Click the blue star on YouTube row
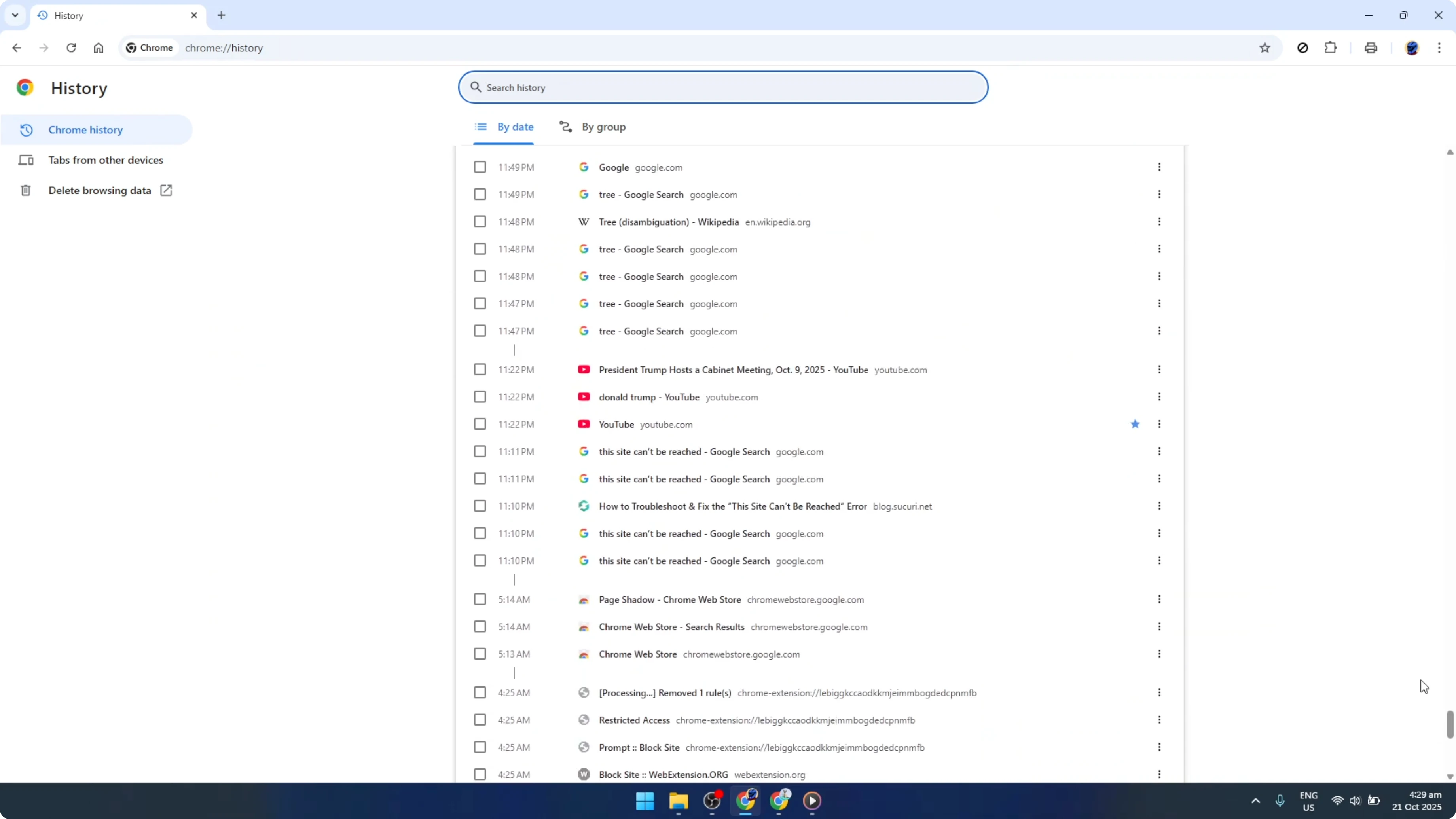This screenshot has width=1456, height=819. [x=1135, y=424]
